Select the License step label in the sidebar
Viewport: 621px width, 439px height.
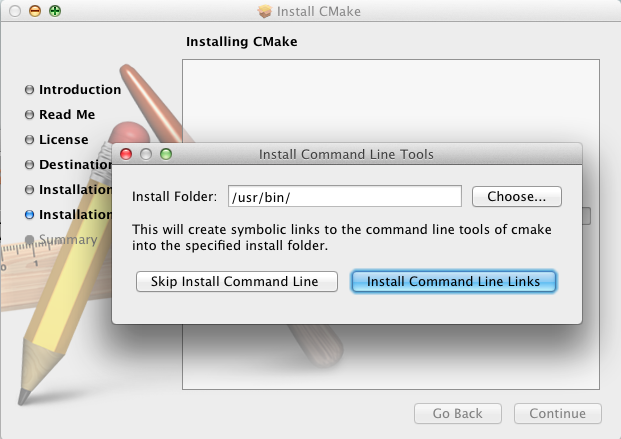[x=64, y=140]
